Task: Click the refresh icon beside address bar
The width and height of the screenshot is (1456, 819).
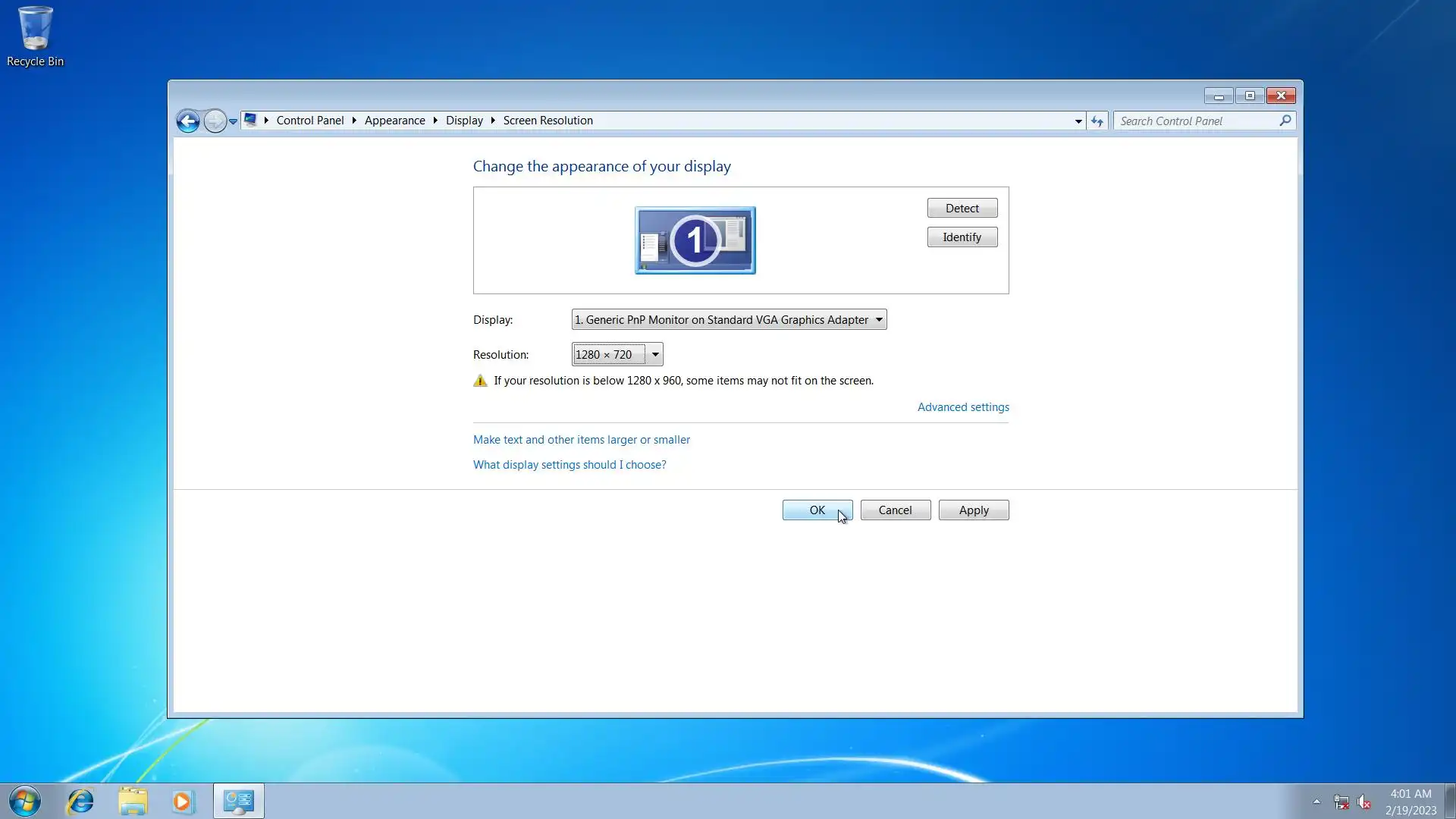Action: click(1097, 121)
